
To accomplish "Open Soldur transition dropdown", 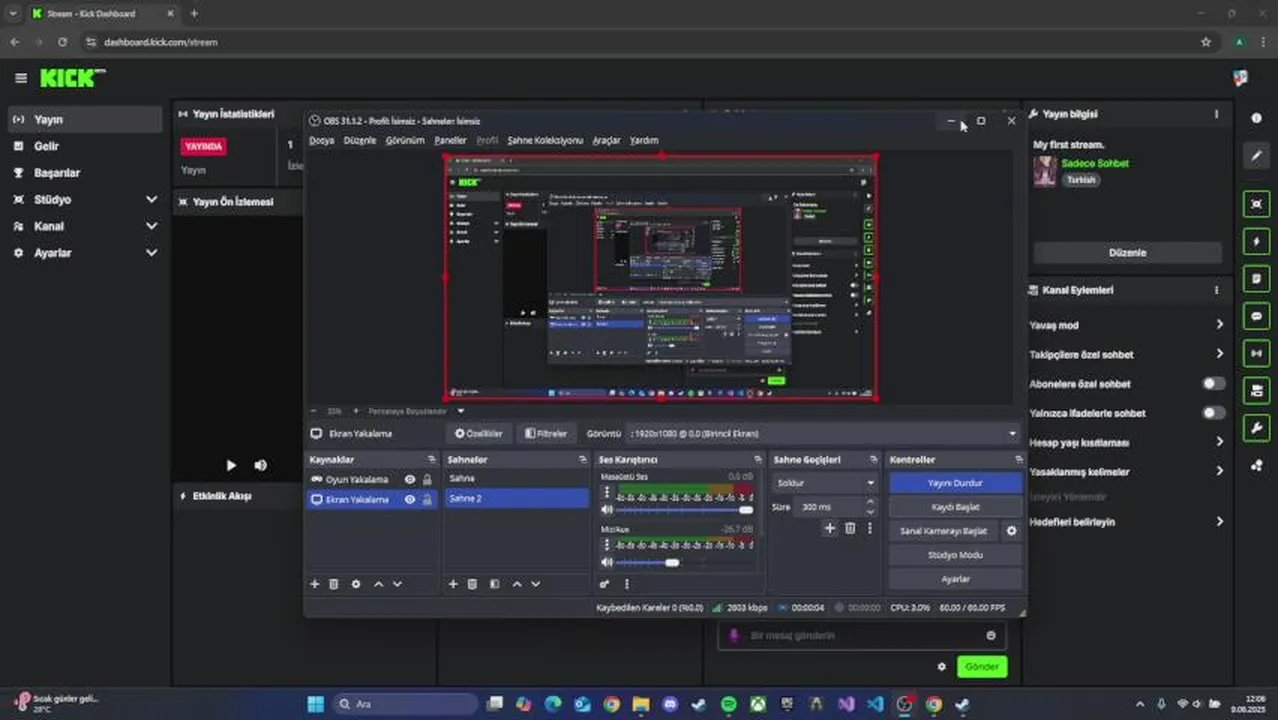I will [x=824, y=483].
